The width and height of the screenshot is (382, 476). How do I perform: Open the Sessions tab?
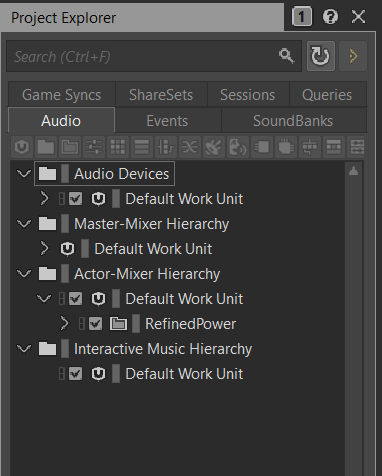(x=248, y=95)
